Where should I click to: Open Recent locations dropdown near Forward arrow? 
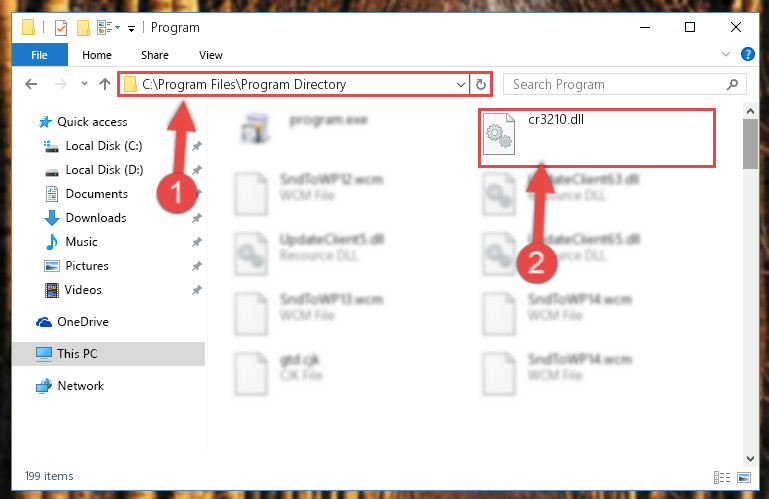84,84
